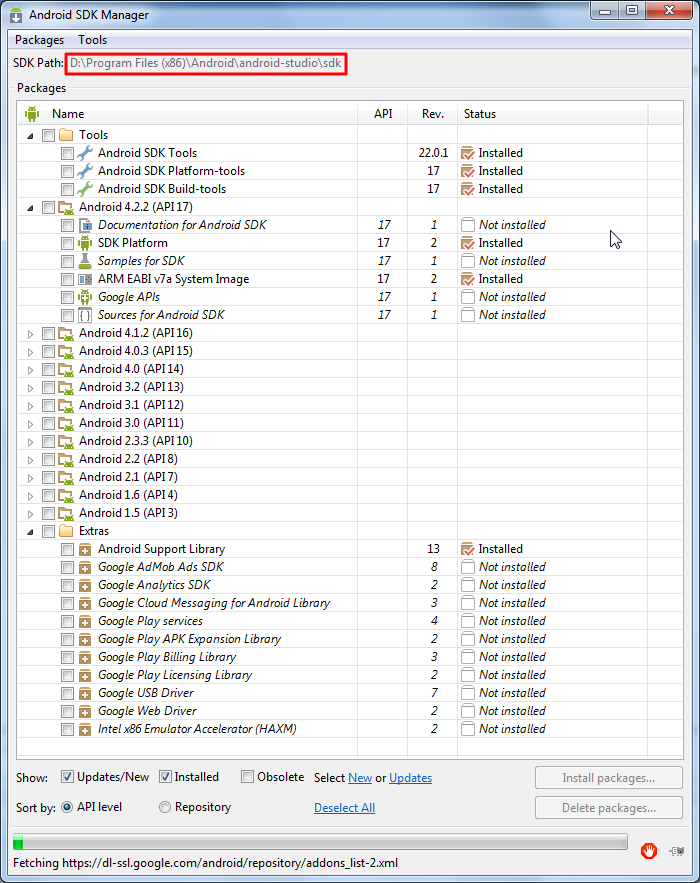
Task: Expand the Android 4.1.2 (API 16) group
Action: [30, 334]
